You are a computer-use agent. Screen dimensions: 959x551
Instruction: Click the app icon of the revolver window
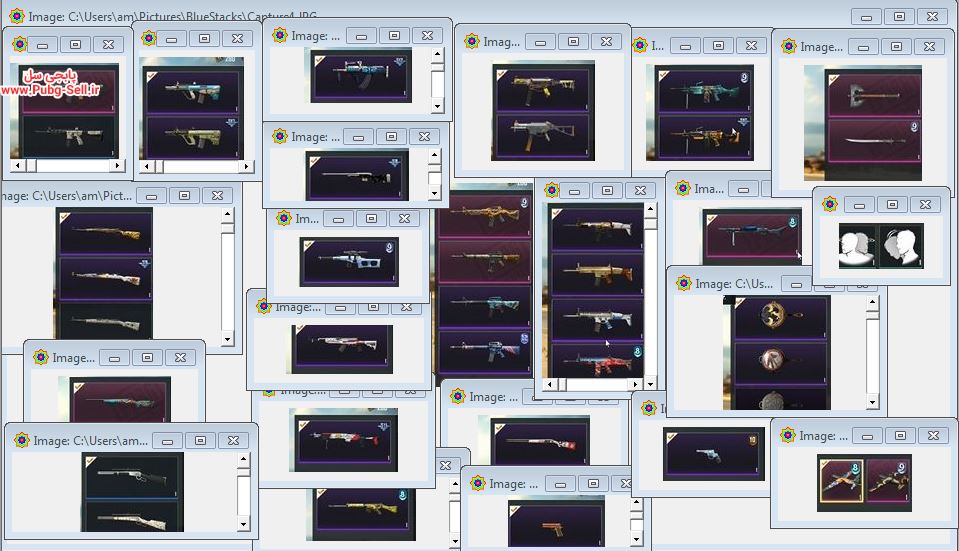[649, 408]
